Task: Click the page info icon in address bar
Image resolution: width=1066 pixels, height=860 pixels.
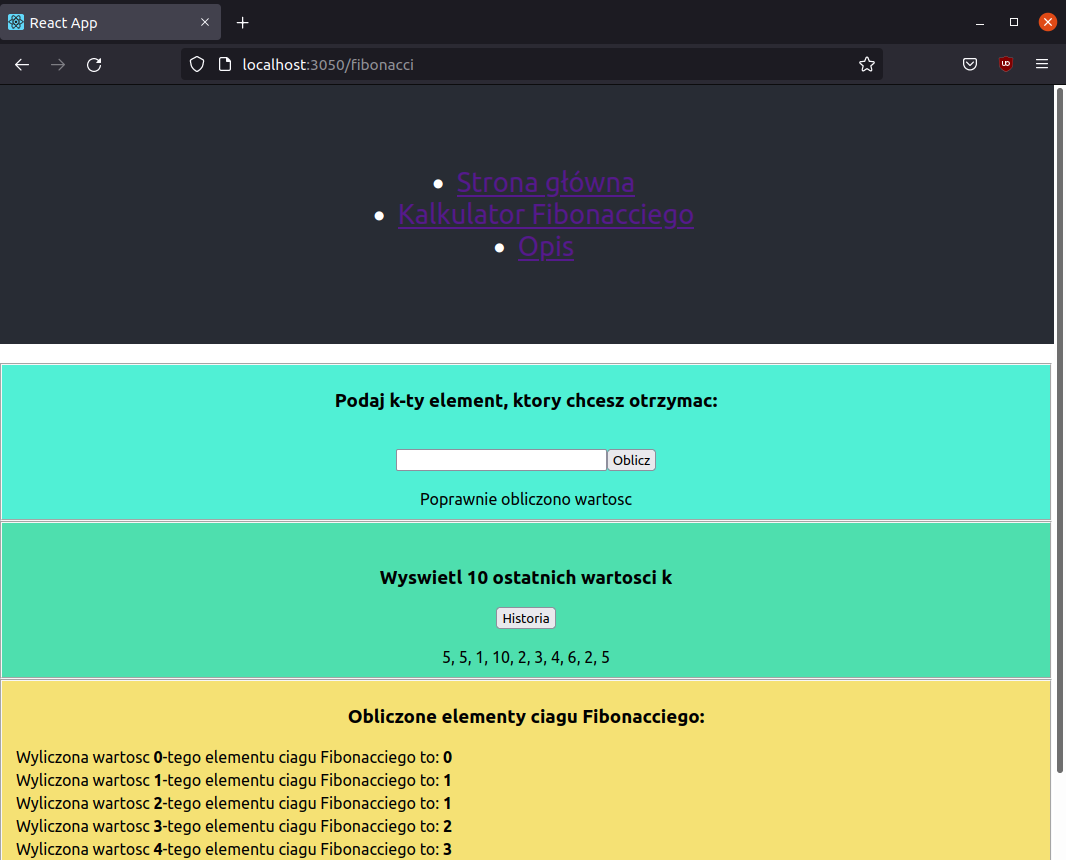Action: point(225,65)
